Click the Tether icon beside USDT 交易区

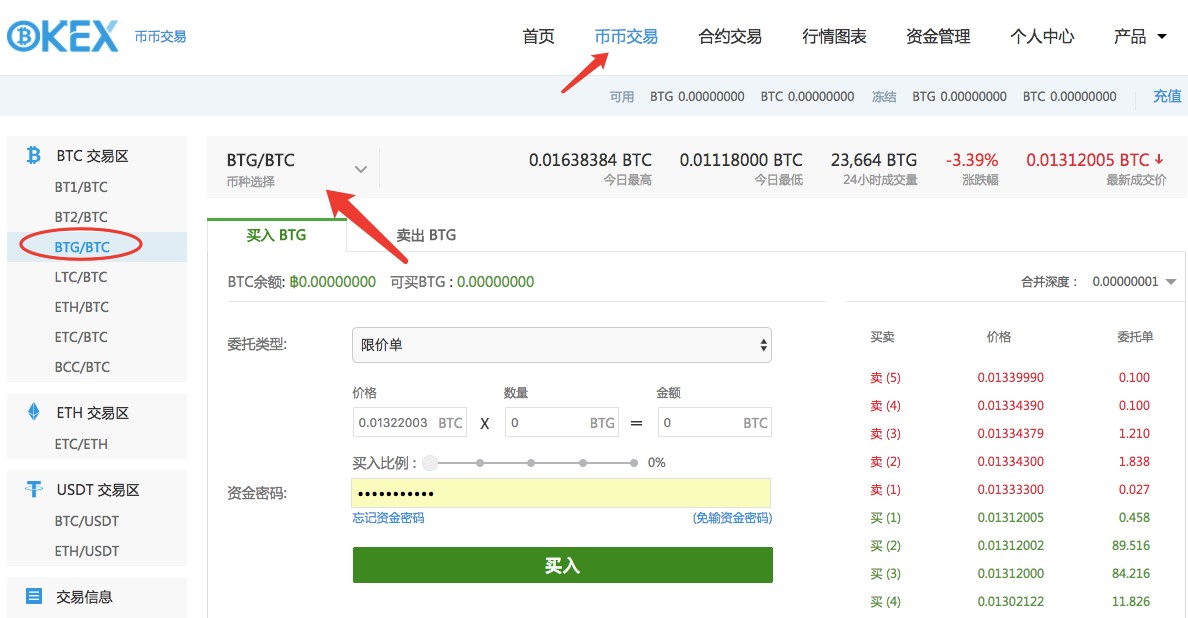tap(33, 489)
